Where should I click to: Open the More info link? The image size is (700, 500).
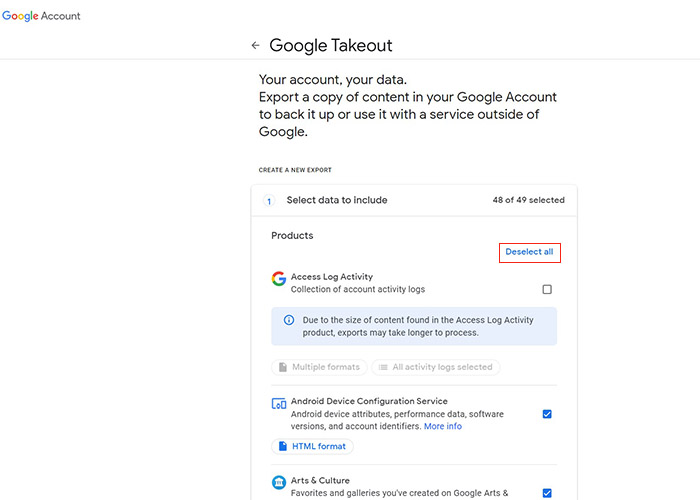pos(442,426)
